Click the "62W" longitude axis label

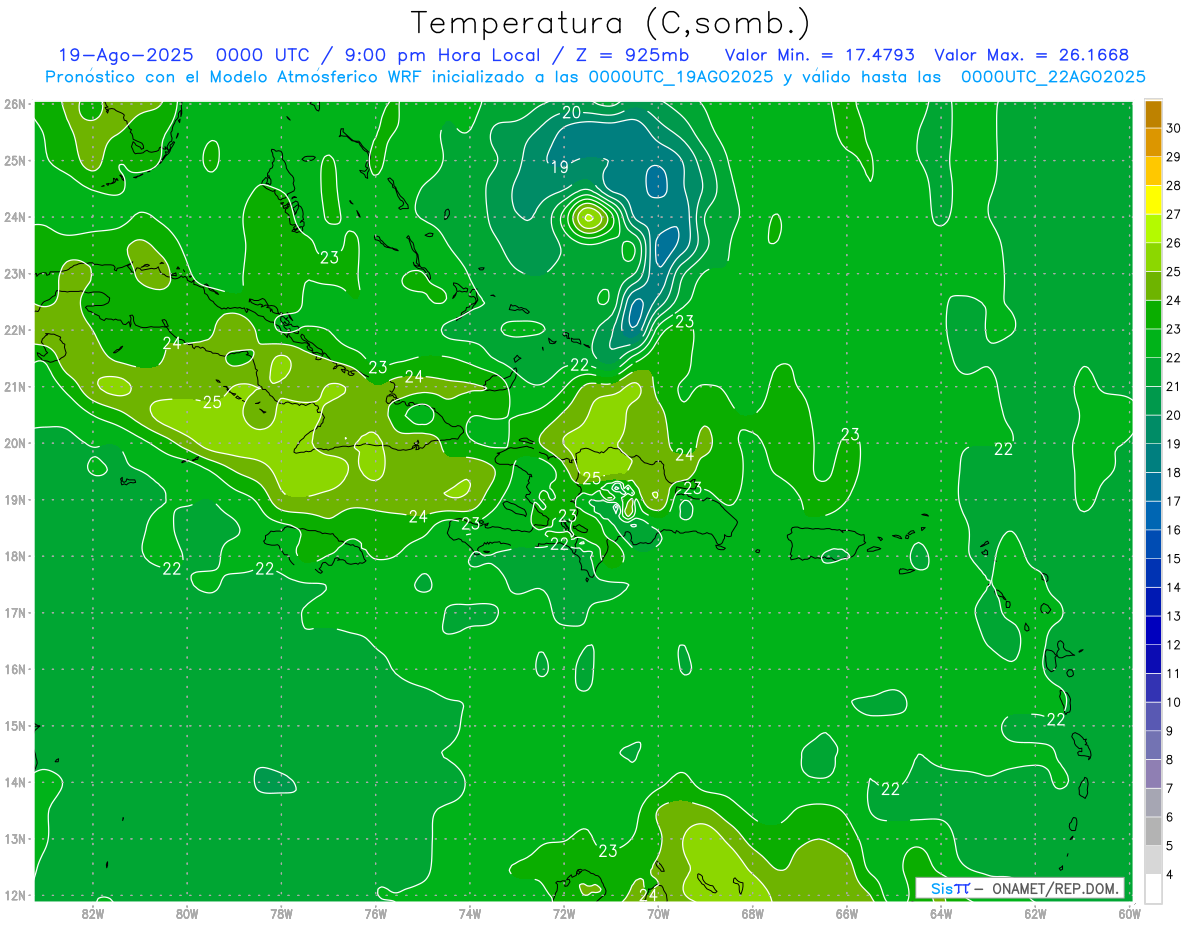click(x=1034, y=912)
